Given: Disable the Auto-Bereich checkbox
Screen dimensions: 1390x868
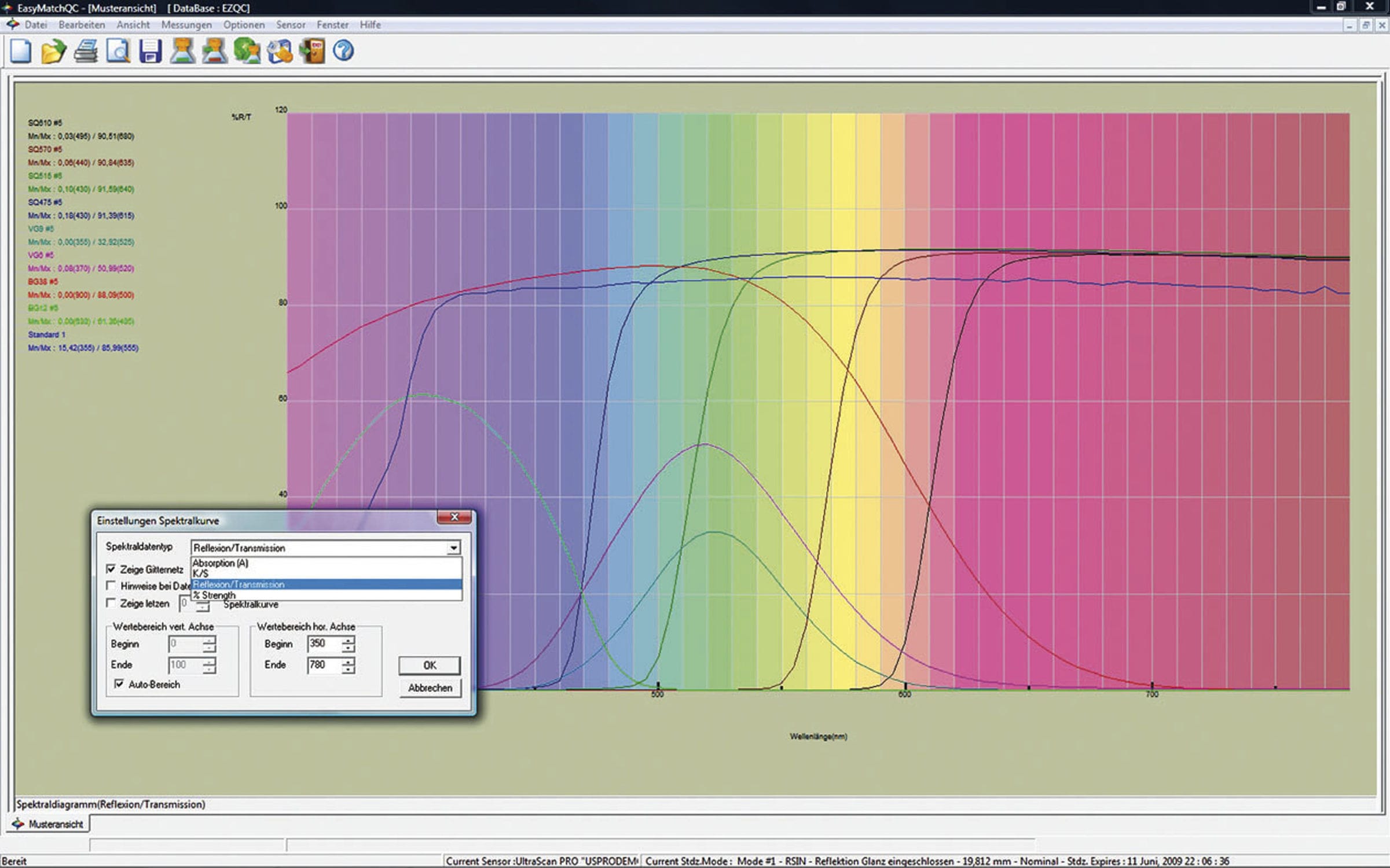Looking at the screenshot, I should click(x=120, y=685).
